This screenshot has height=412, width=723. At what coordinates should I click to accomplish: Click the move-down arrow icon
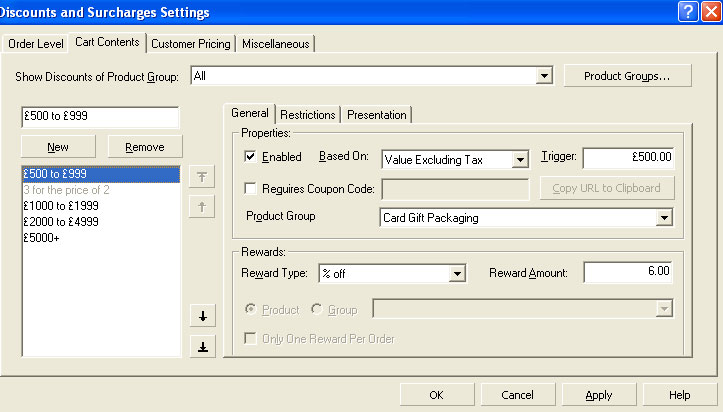[x=202, y=316]
